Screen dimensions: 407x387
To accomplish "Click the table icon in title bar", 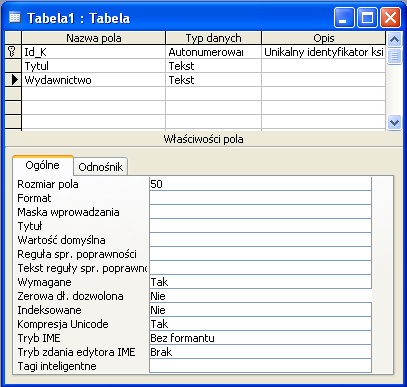I will point(15,17).
